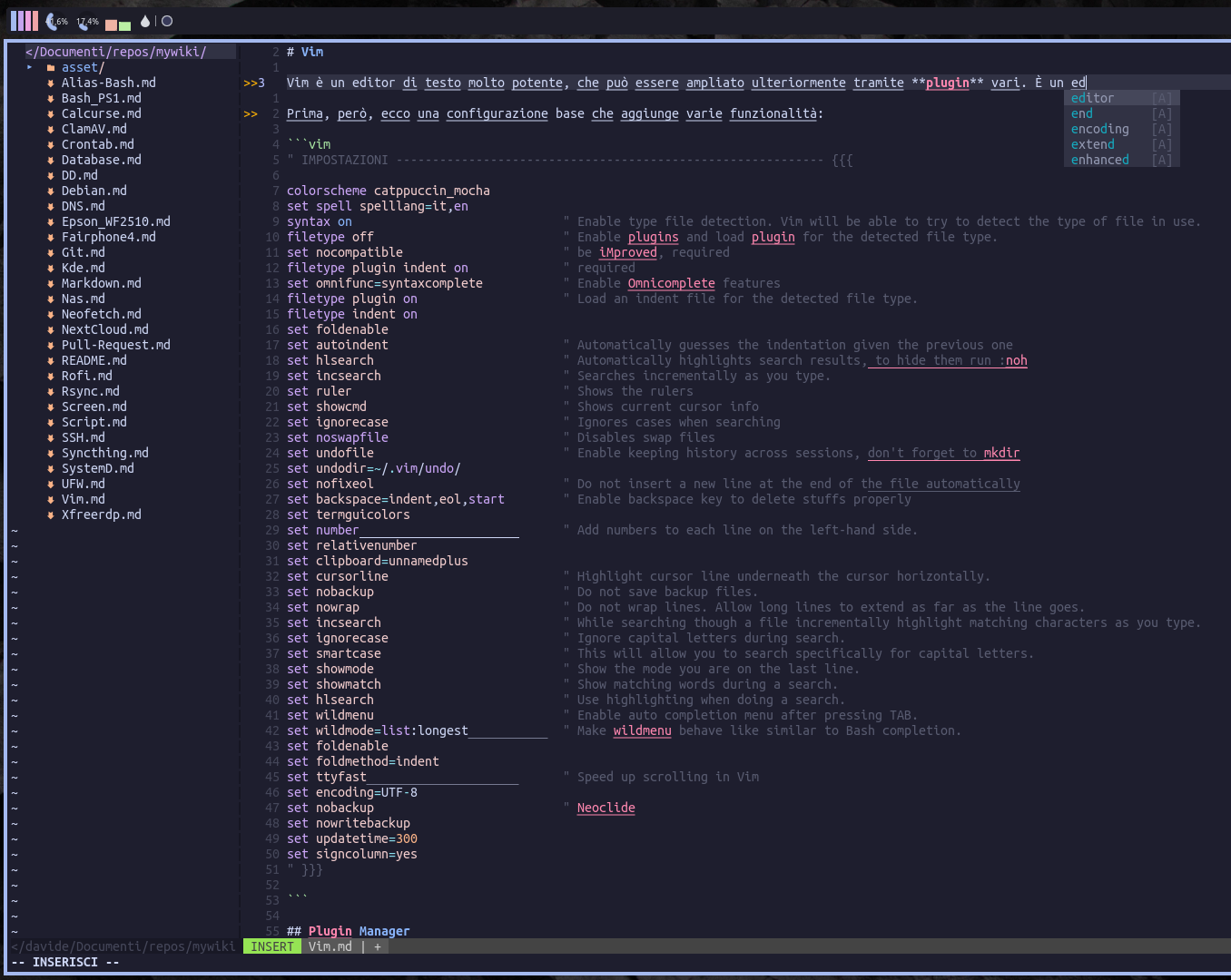Click the markdown icon beside Alias-Bash.md

(x=51, y=83)
